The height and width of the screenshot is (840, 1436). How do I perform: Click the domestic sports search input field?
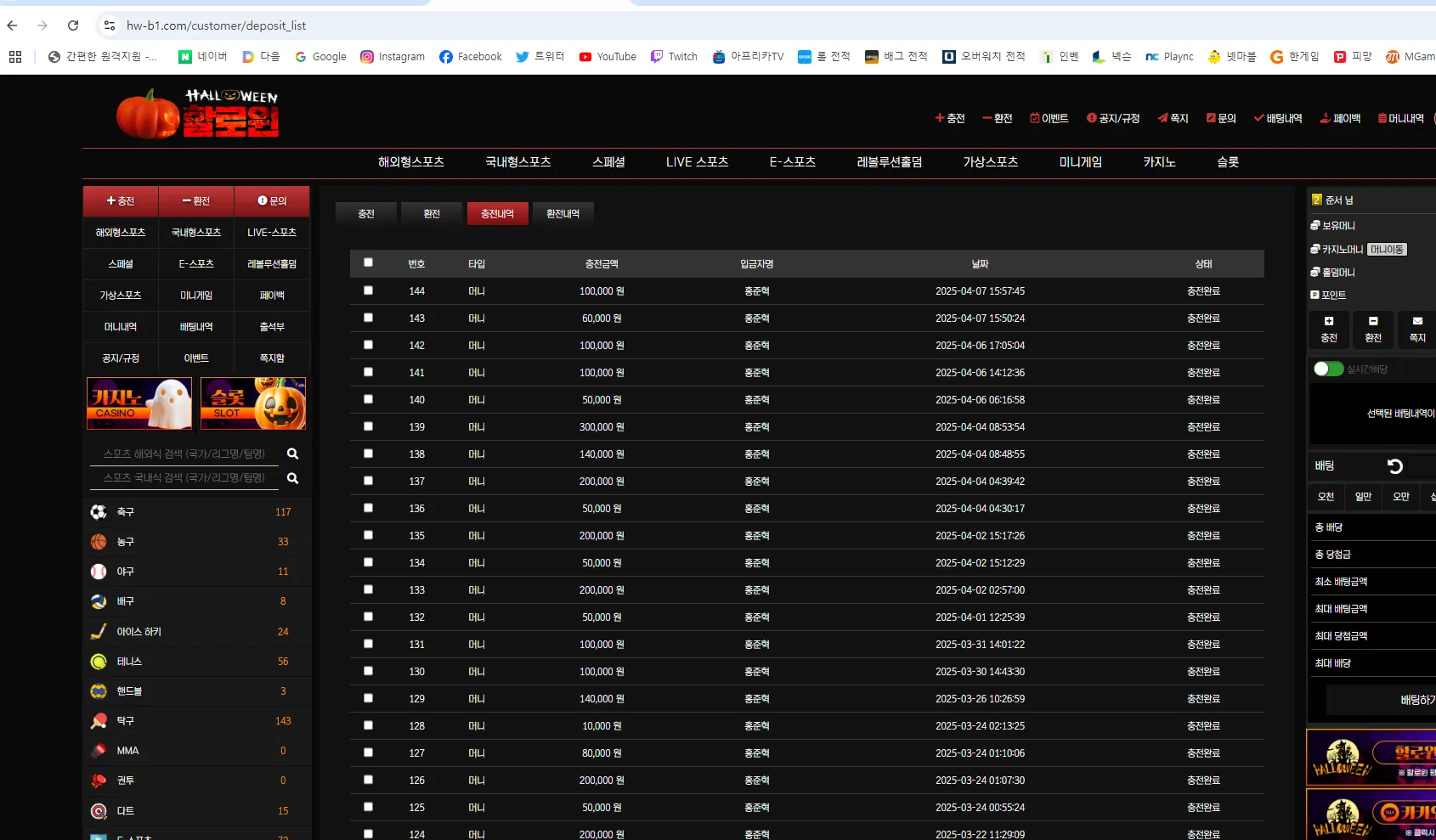[x=184, y=478]
